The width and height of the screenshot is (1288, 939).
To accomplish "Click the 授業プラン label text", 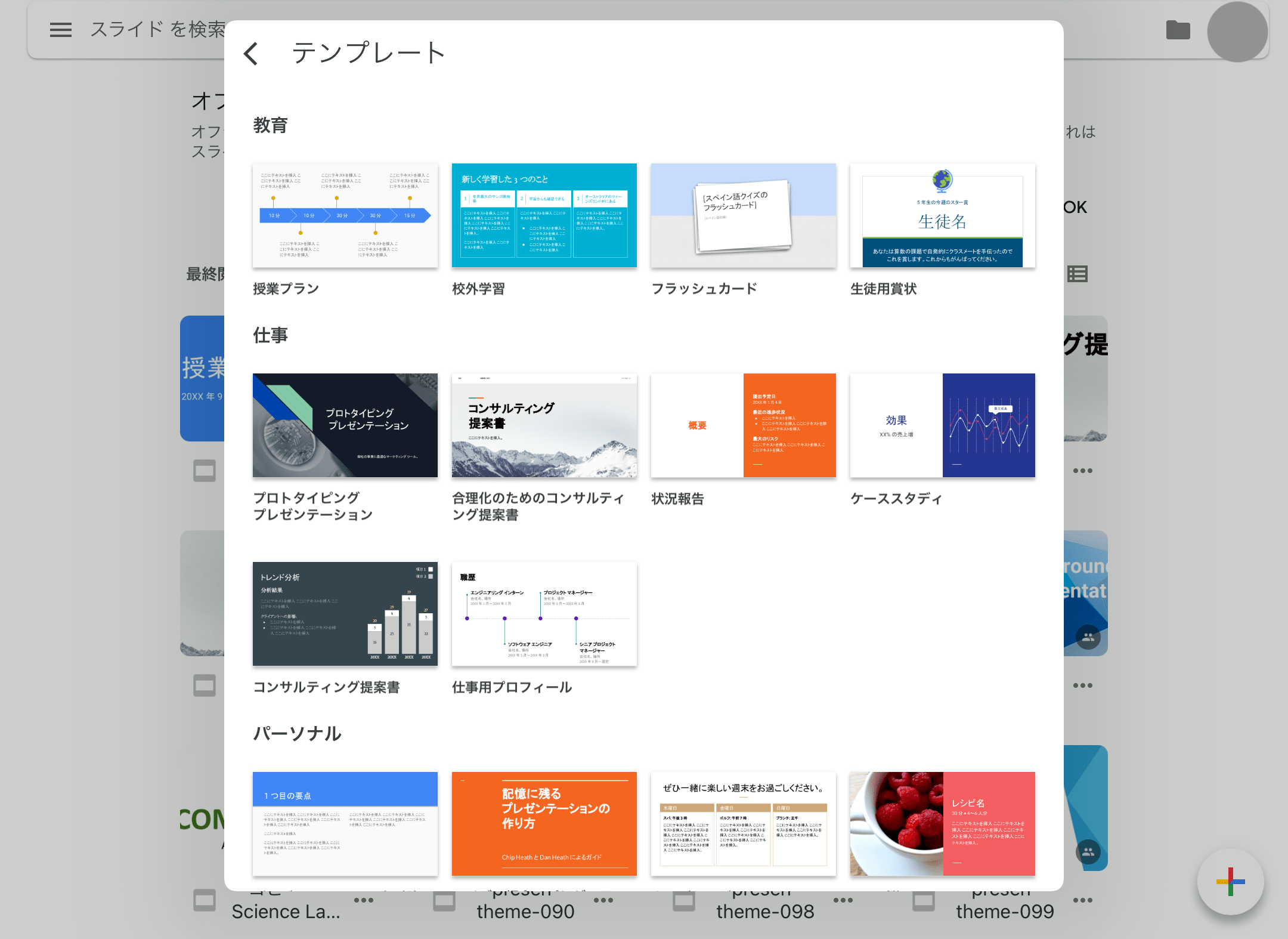I will pyautogui.click(x=286, y=289).
